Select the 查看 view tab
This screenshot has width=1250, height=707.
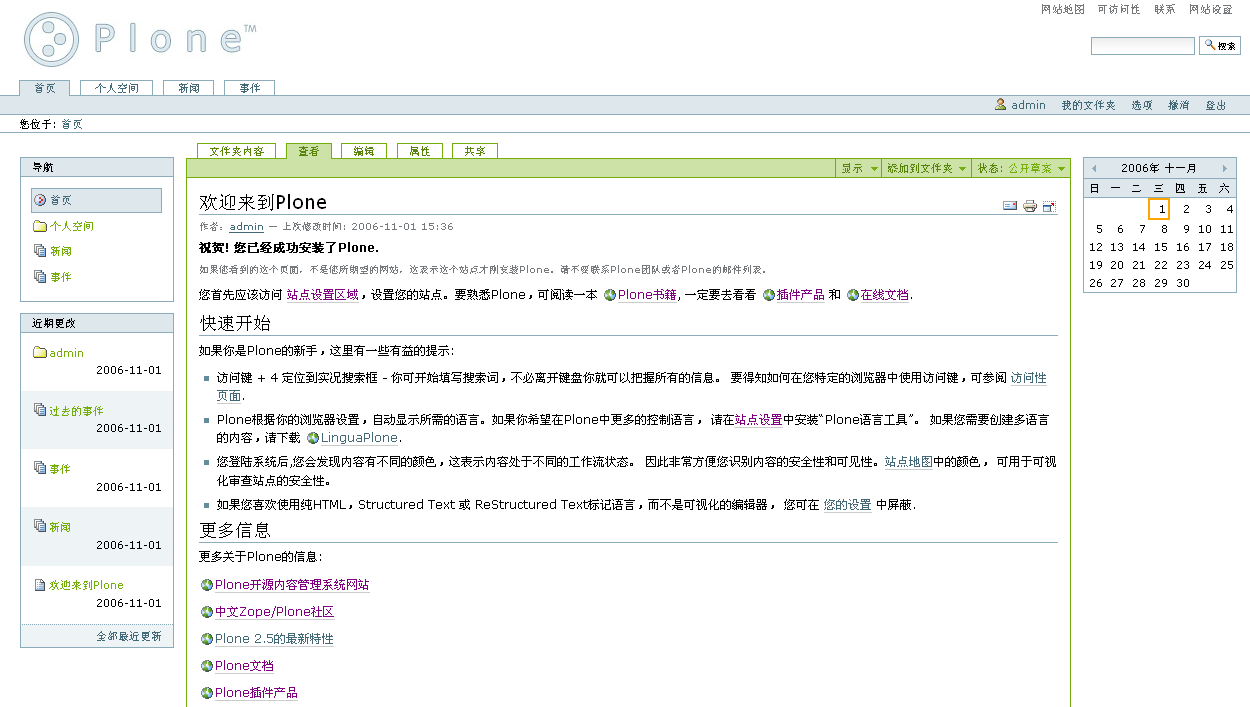pyautogui.click(x=309, y=151)
